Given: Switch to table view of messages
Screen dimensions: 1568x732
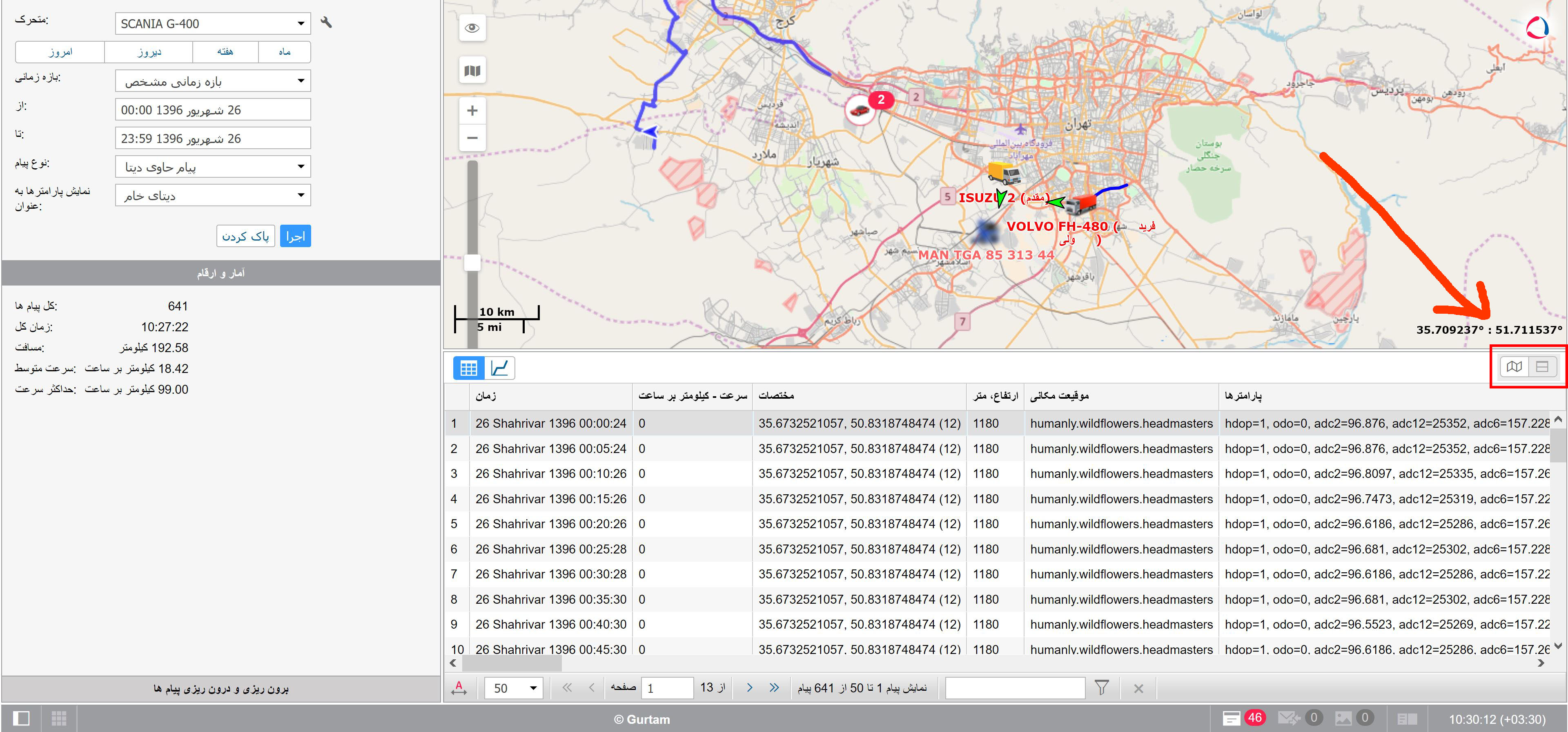Looking at the screenshot, I should tap(468, 368).
